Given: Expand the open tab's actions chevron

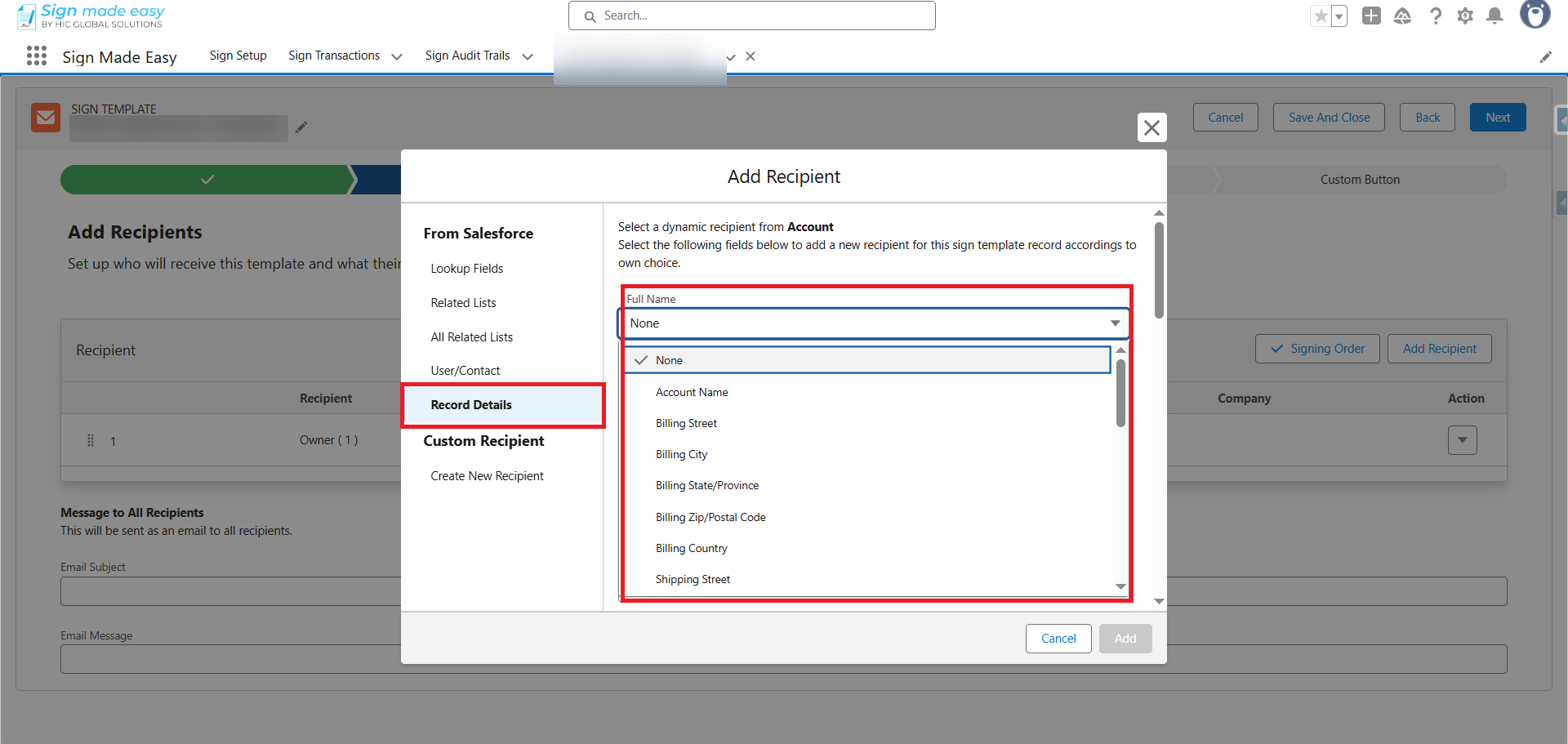Looking at the screenshot, I should (731, 57).
